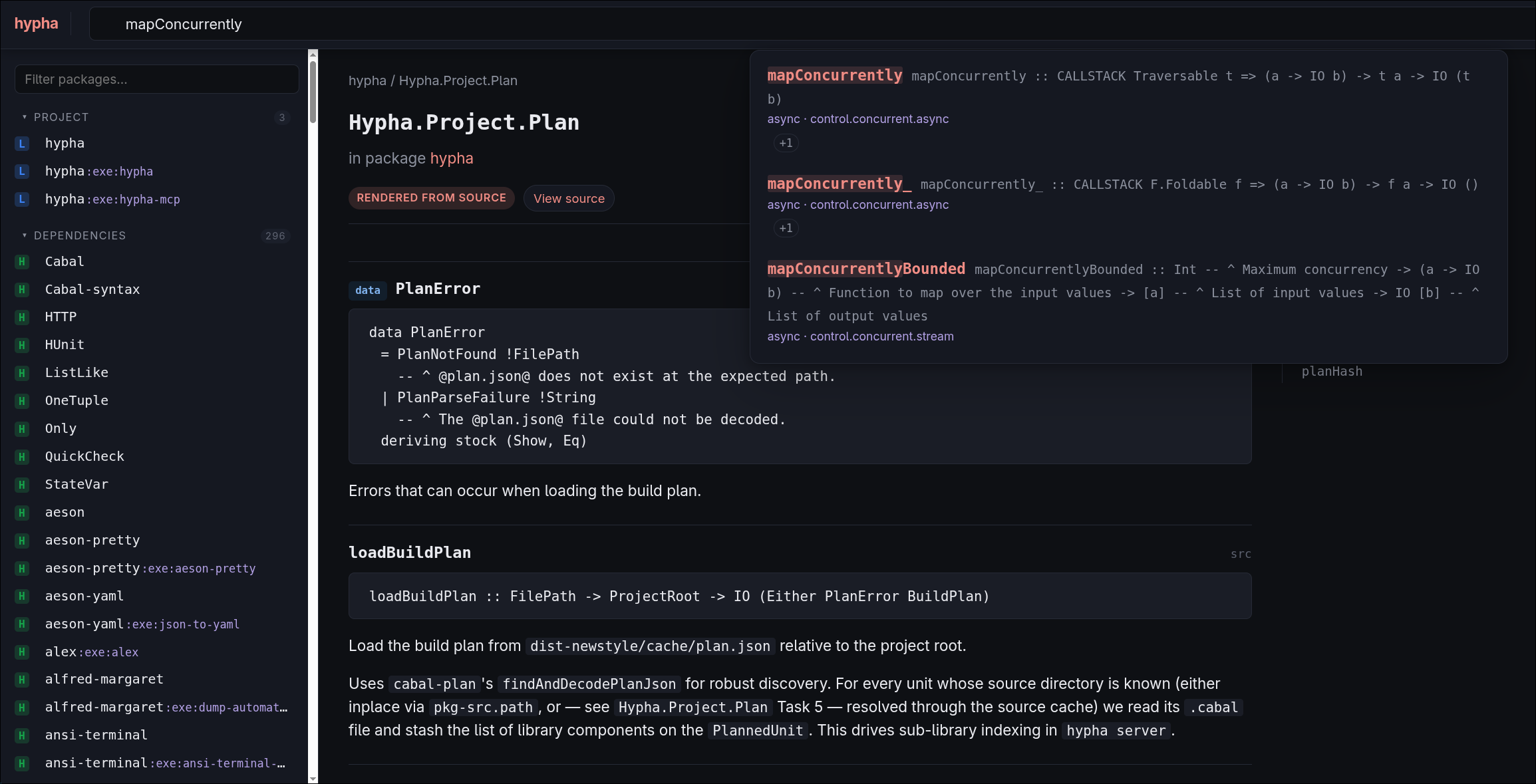Open the mapConcurrently search result
The width and height of the screenshot is (1536, 784).
coord(835,76)
